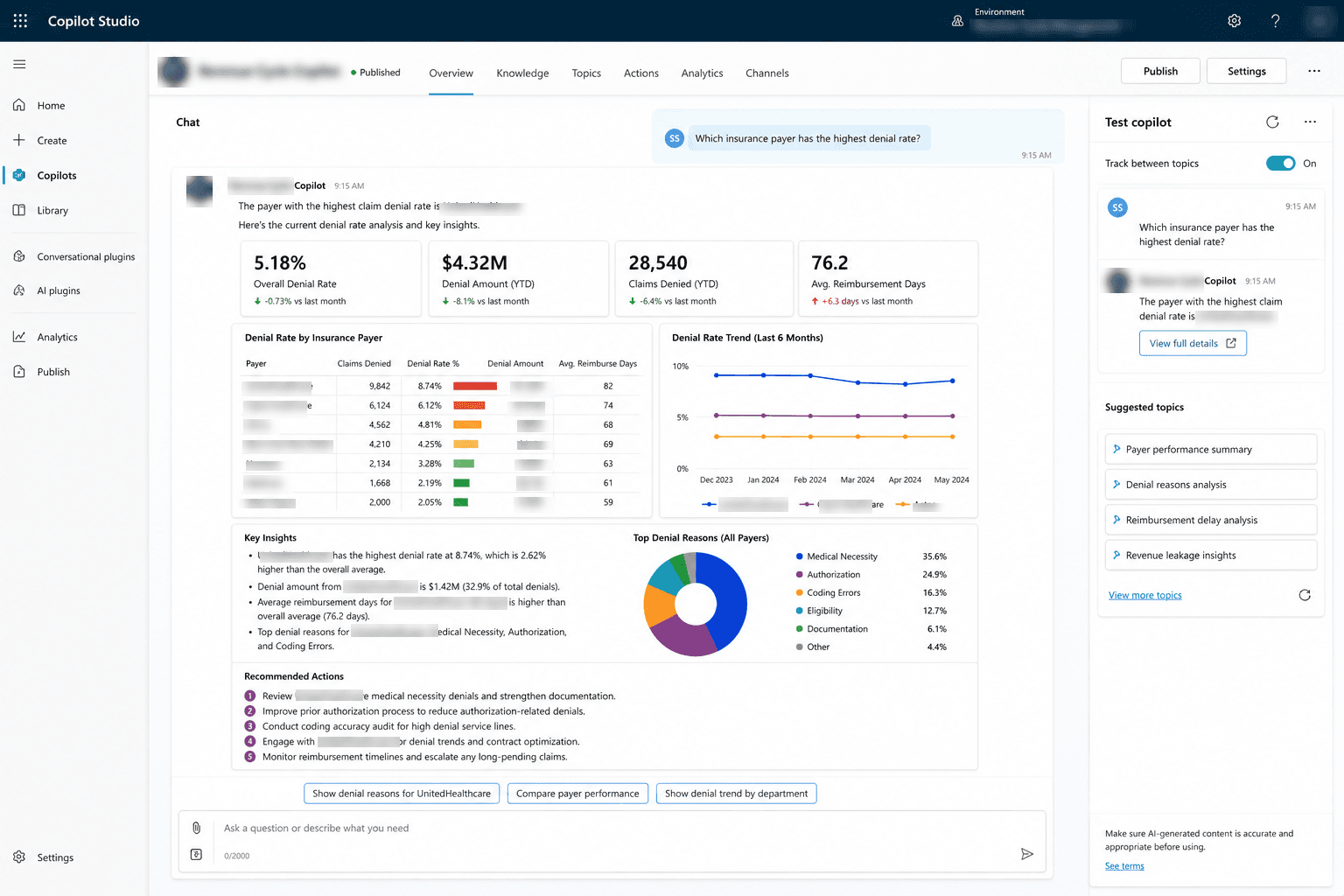Click the purple Authorization legend dot
This screenshot has height=896, width=1344.
point(800,575)
